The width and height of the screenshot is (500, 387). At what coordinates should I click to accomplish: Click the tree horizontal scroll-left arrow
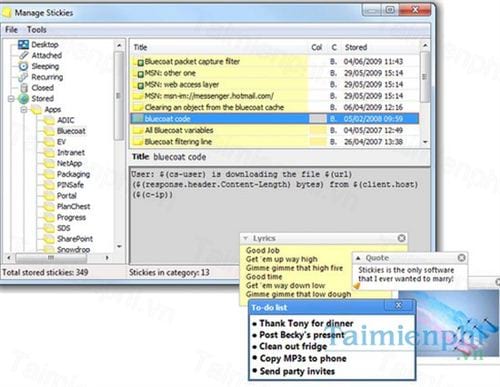pos(9,258)
